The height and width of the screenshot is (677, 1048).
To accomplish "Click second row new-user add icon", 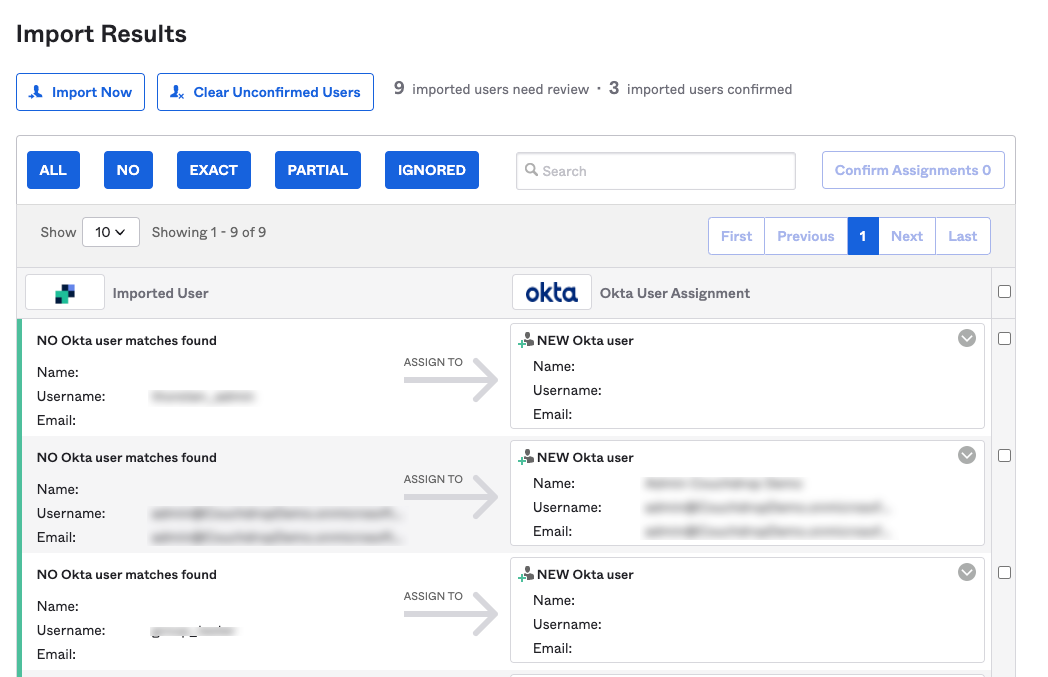I will [526, 457].
